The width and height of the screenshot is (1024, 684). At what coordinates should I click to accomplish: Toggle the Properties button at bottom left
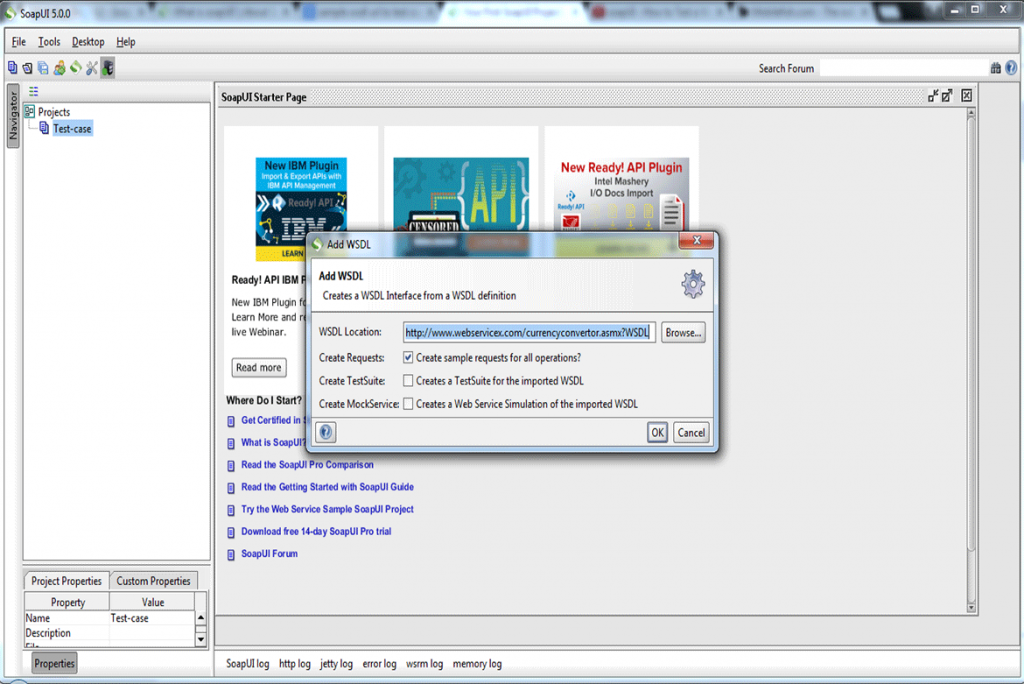point(54,663)
